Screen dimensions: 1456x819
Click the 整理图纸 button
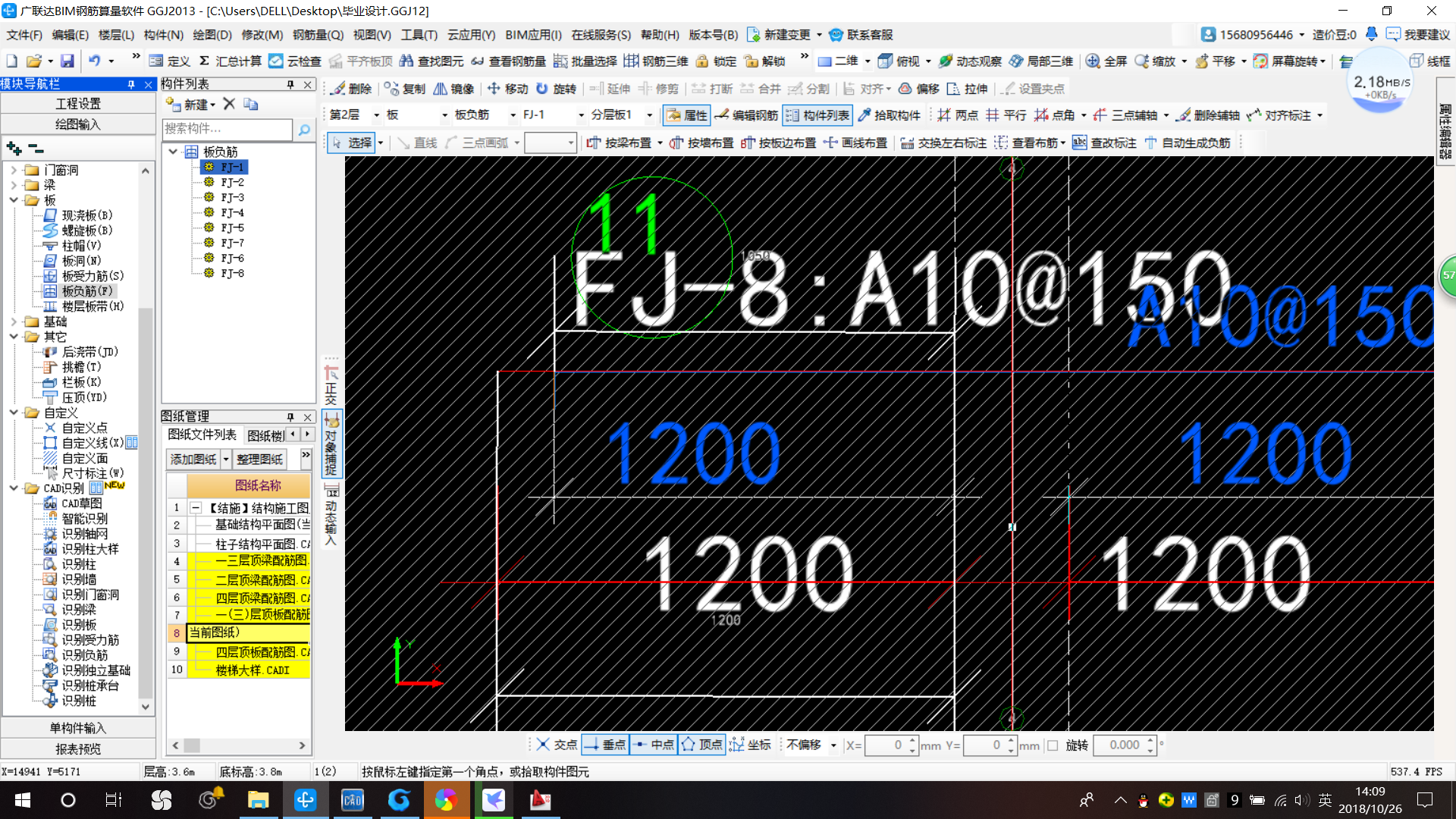[x=259, y=459]
